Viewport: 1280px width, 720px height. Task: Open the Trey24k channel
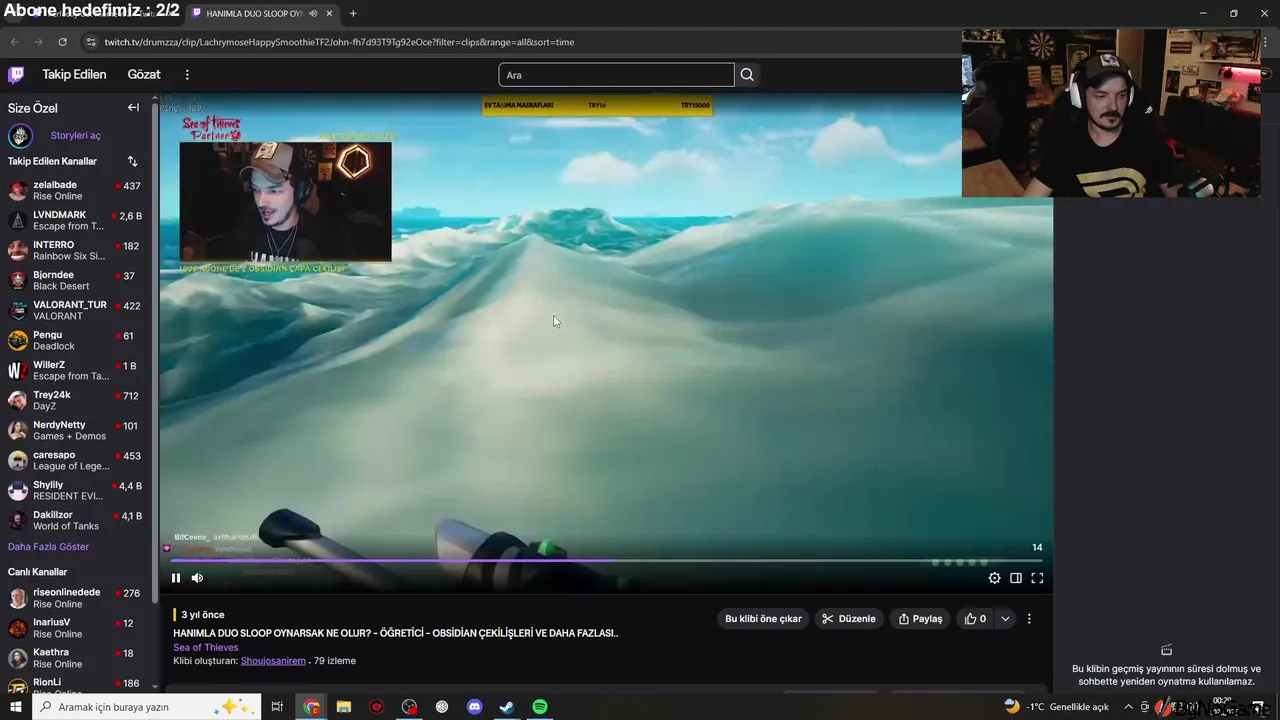(x=75, y=400)
